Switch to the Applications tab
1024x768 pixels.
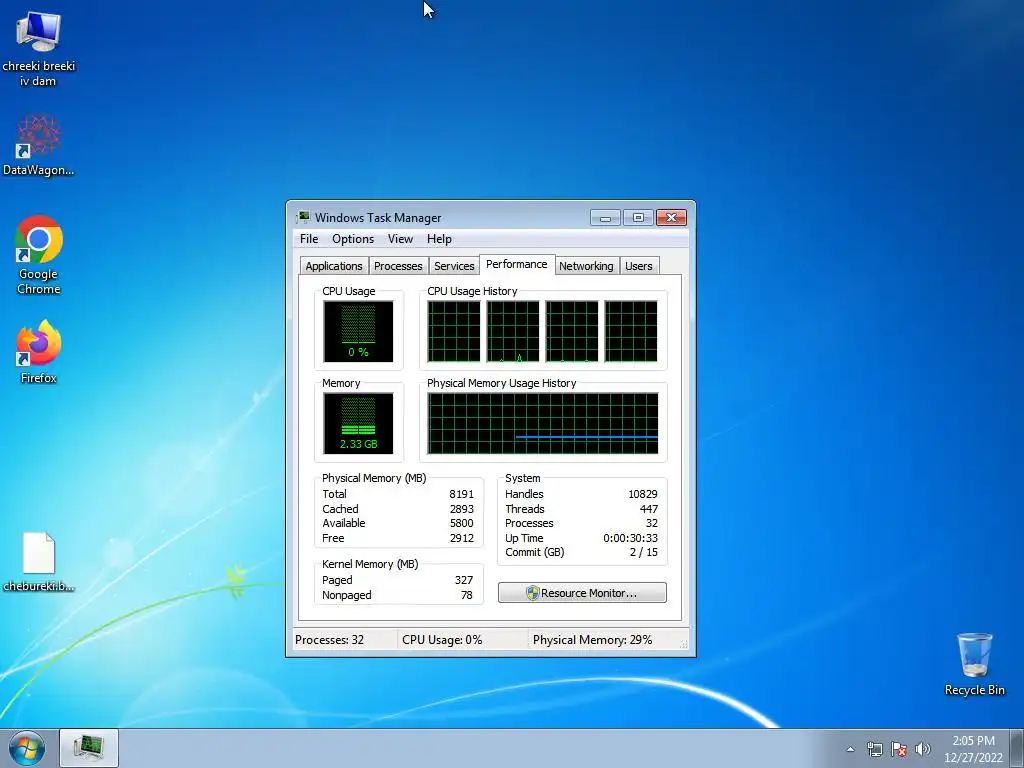tap(334, 266)
